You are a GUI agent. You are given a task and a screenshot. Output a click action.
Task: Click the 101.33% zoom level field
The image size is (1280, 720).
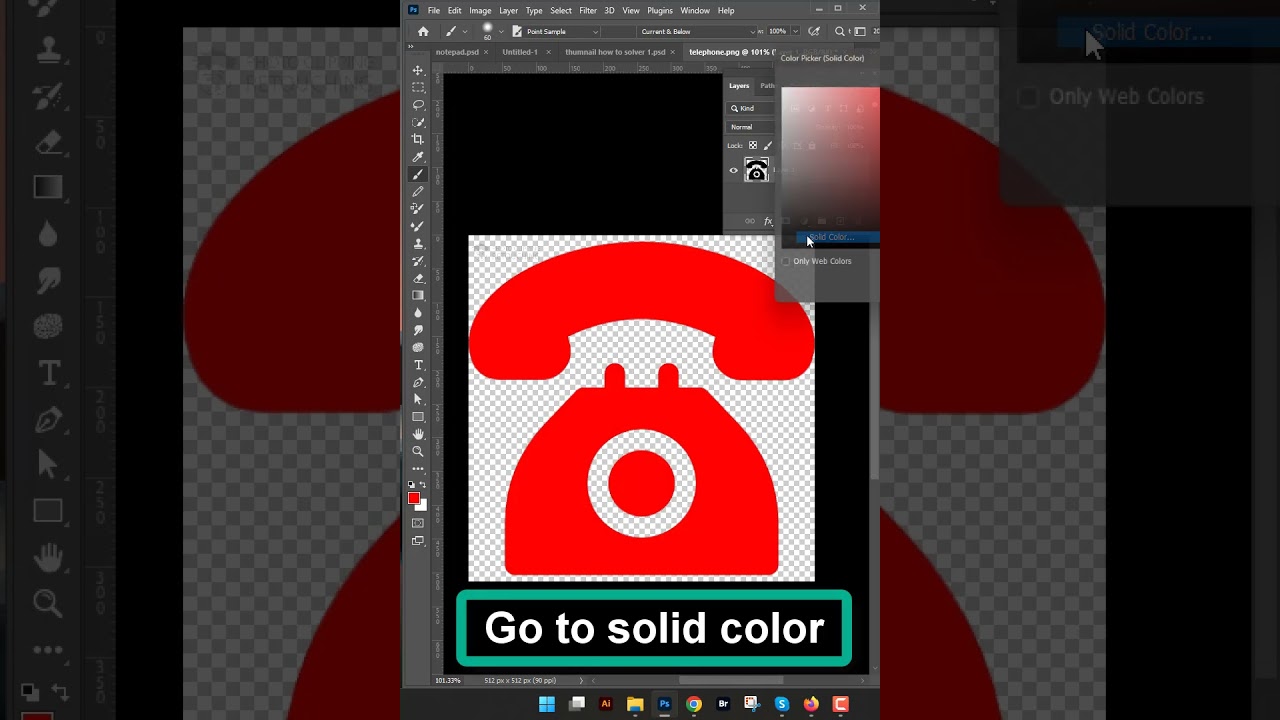pos(448,681)
